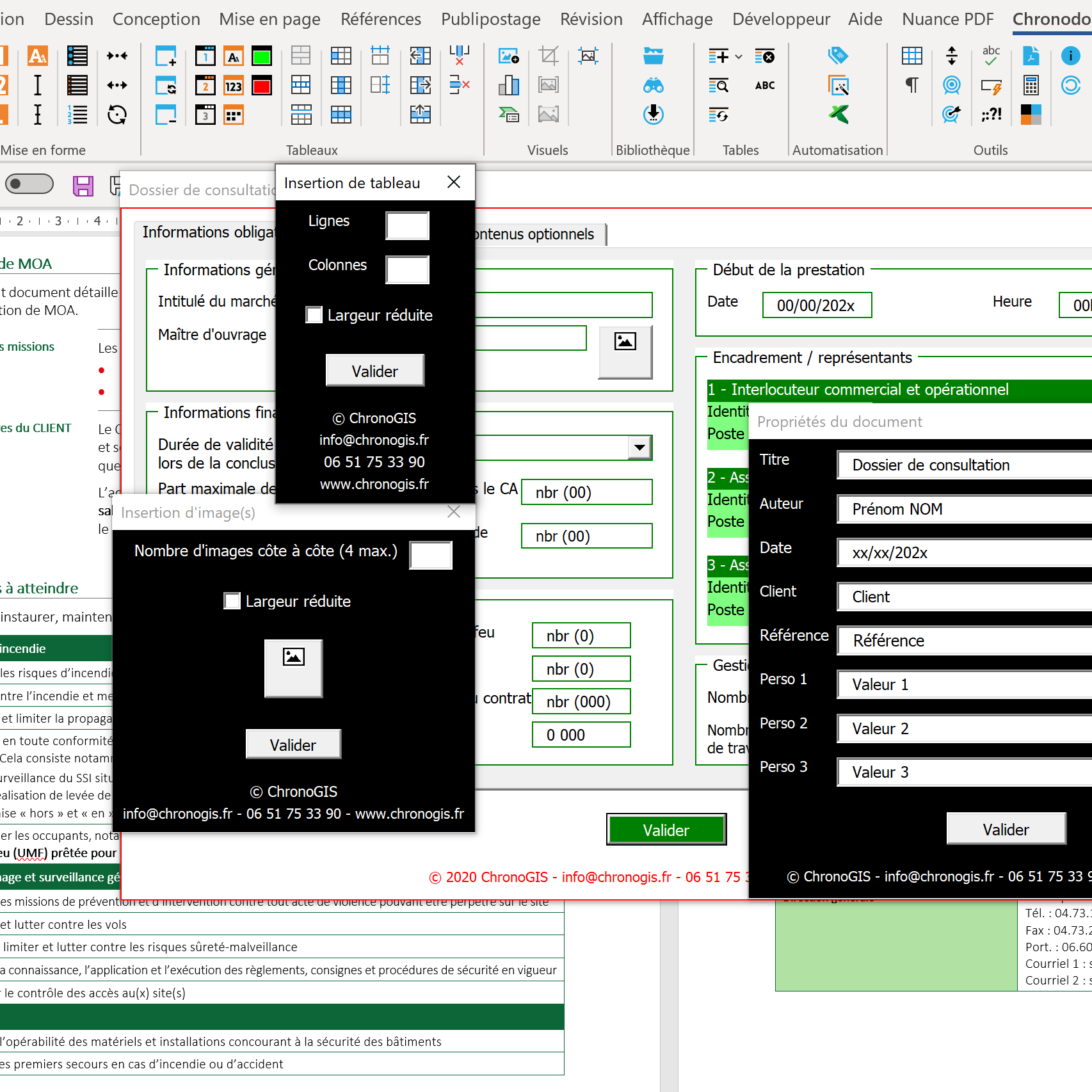1092x1092 pixels.
Task: Click the blue bulleted list icon
Action: [77, 56]
